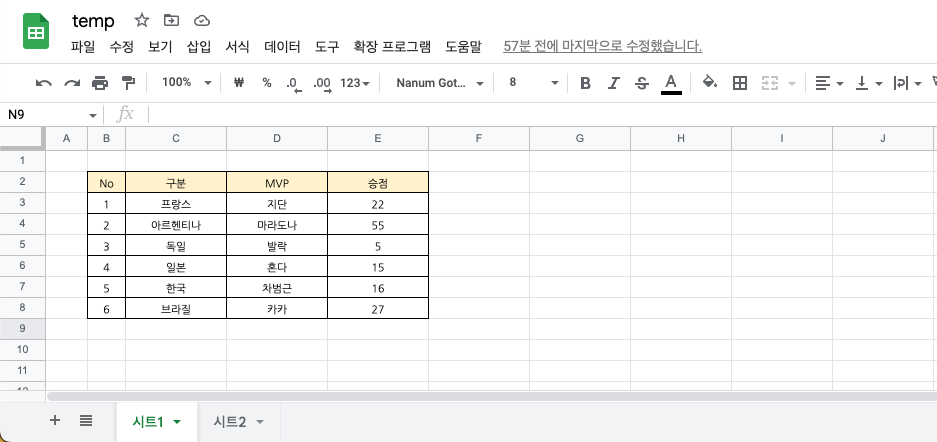Open fill color picker
Viewport: 937px width, 442px height.
(709, 82)
